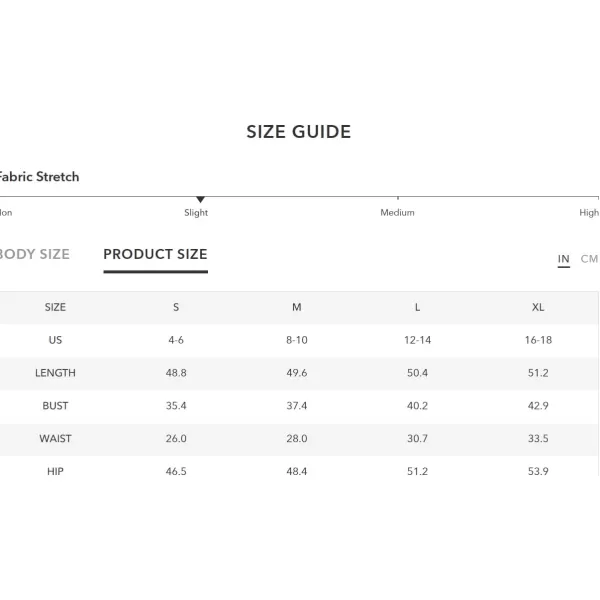Click the Fabric Stretch heading
Image resolution: width=600 pixels, height=600 pixels.
click(39, 177)
